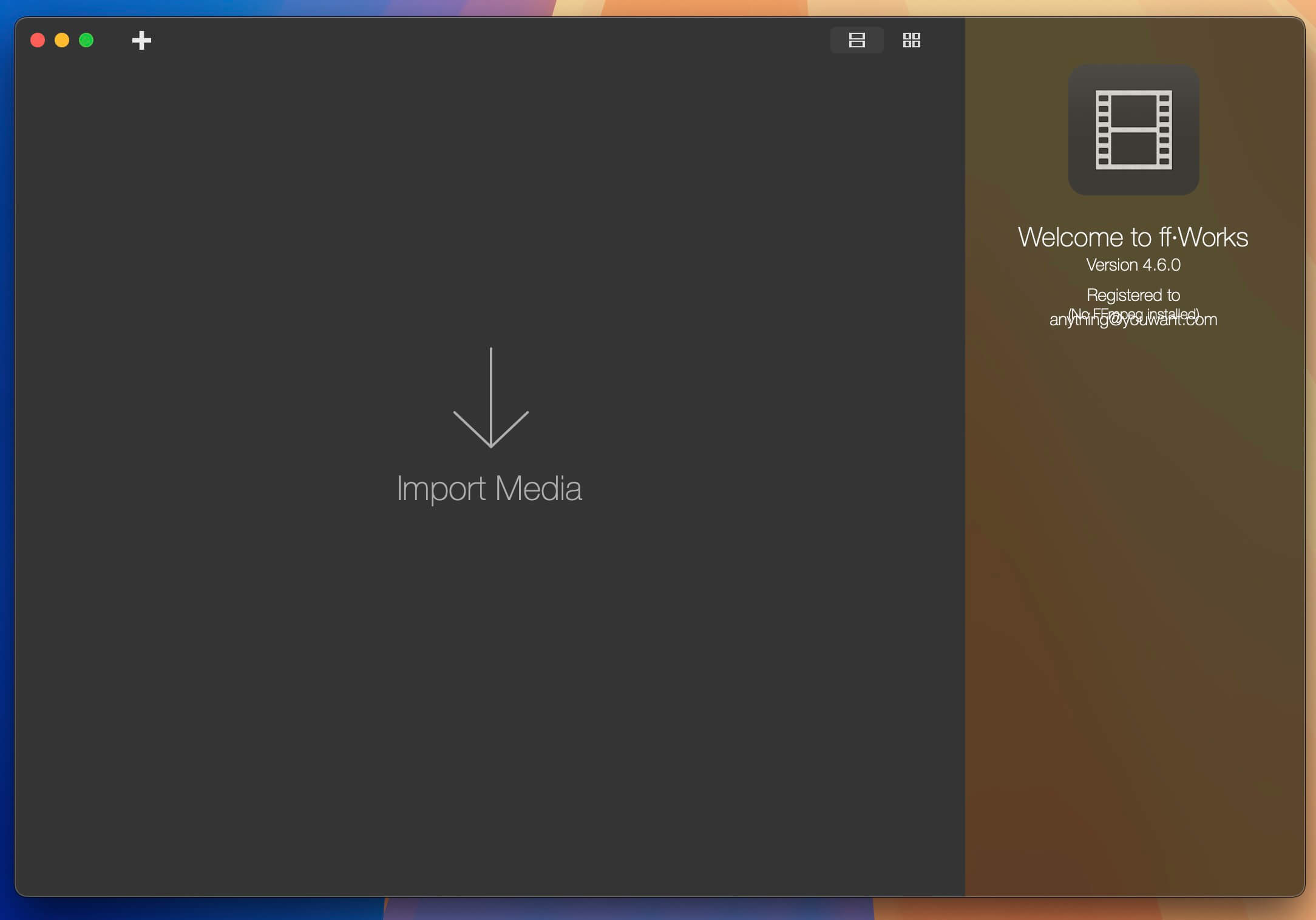This screenshot has height=920, width=1316.
Task: Select the Version 4.6.0 text
Action: pos(1133,264)
